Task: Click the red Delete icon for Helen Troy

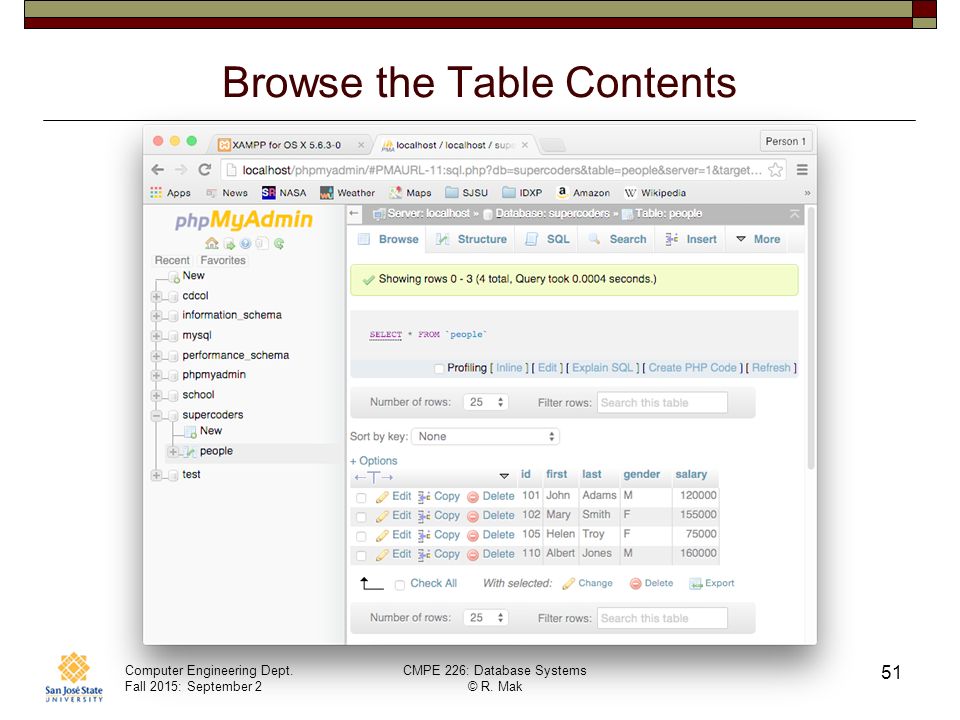Action: [x=473, y=536]
